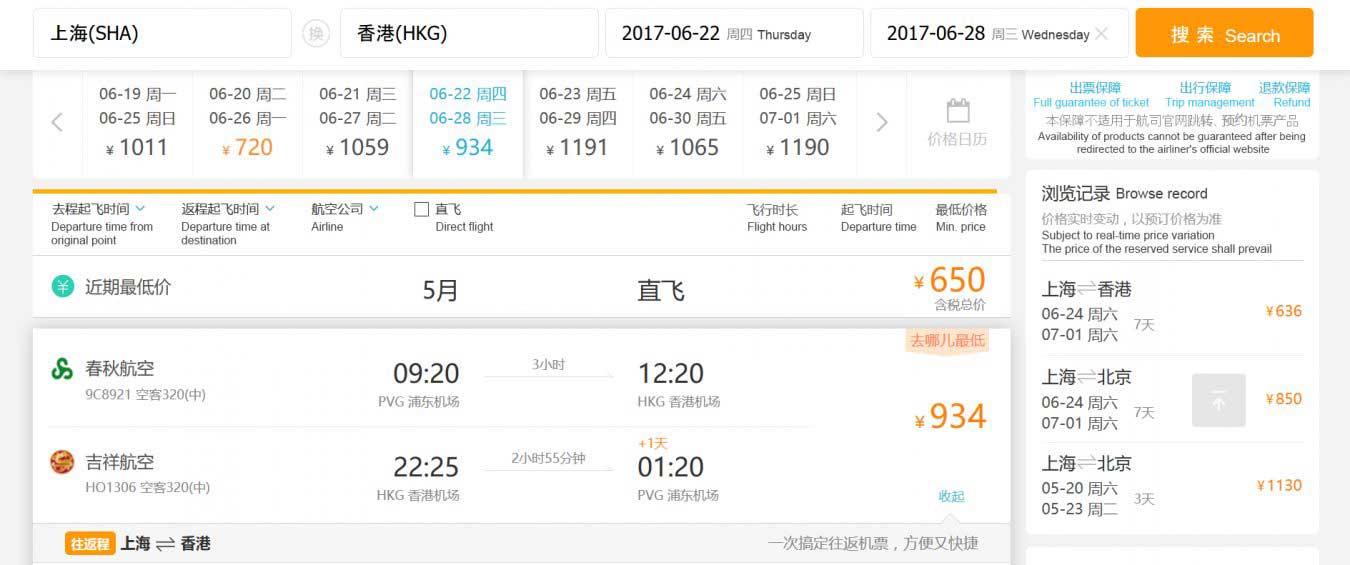Click the yen lowest recent price icon
The image size is (1350, 565).
[63, 287]
